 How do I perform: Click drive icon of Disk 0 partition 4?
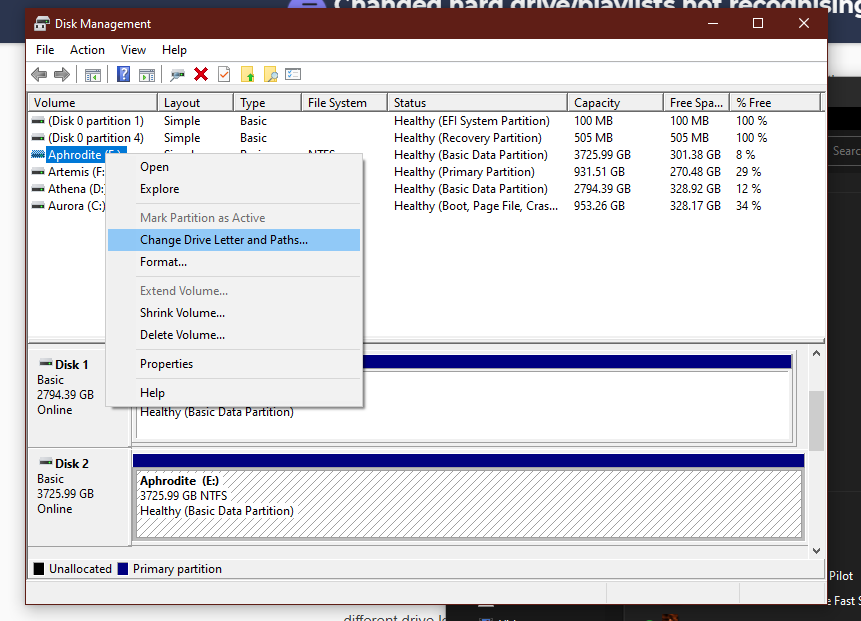38,137
